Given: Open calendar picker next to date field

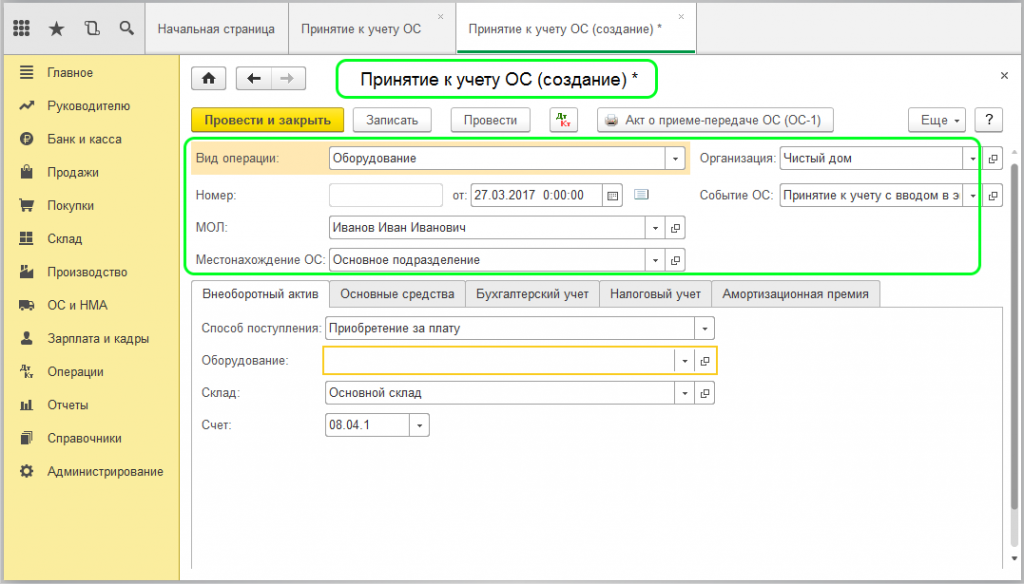Looking at the screenshot, I should click(x=613, y=194).
